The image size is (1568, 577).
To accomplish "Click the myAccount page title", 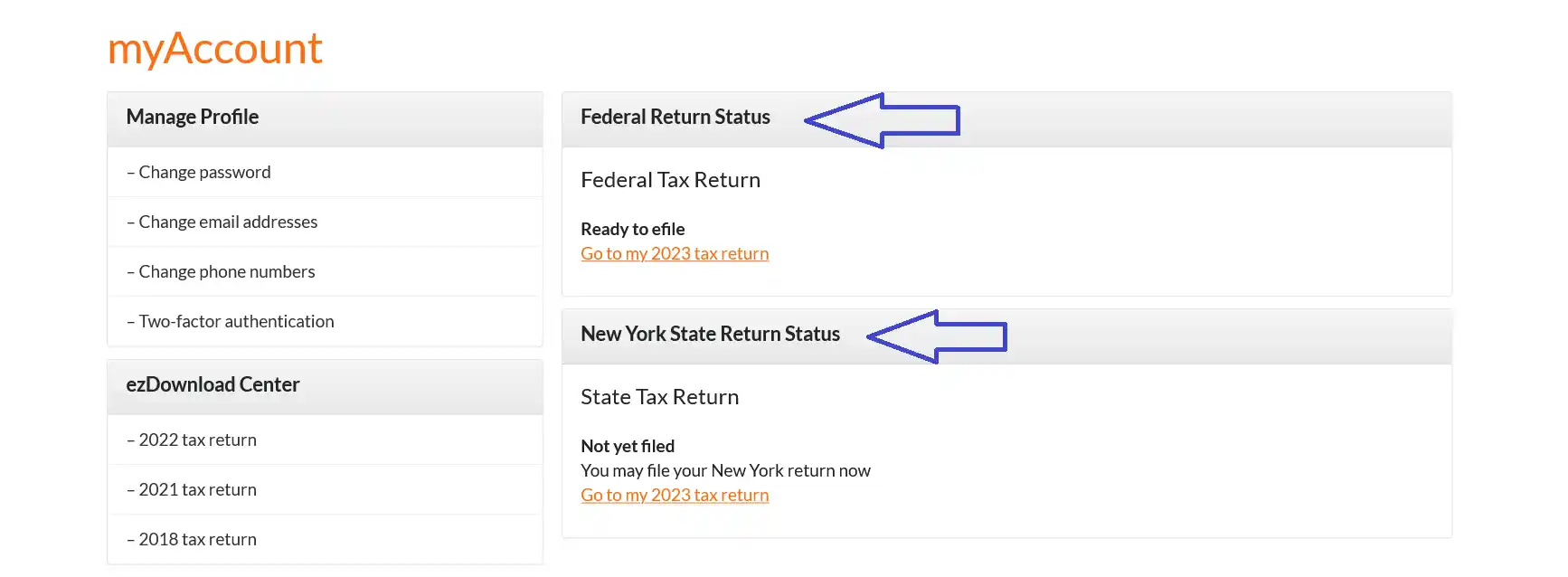I will (215, 49).
